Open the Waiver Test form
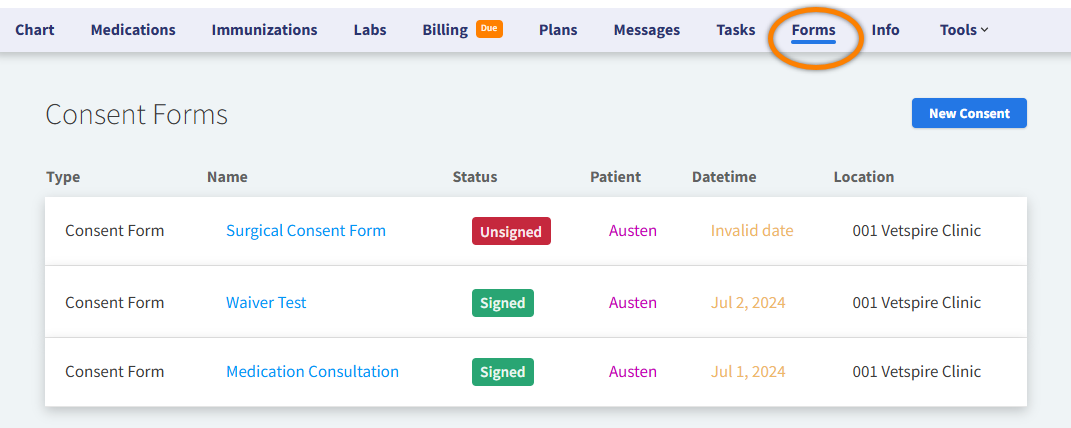The width and height of the screenshot is (1071, 428). pos(266,303)
